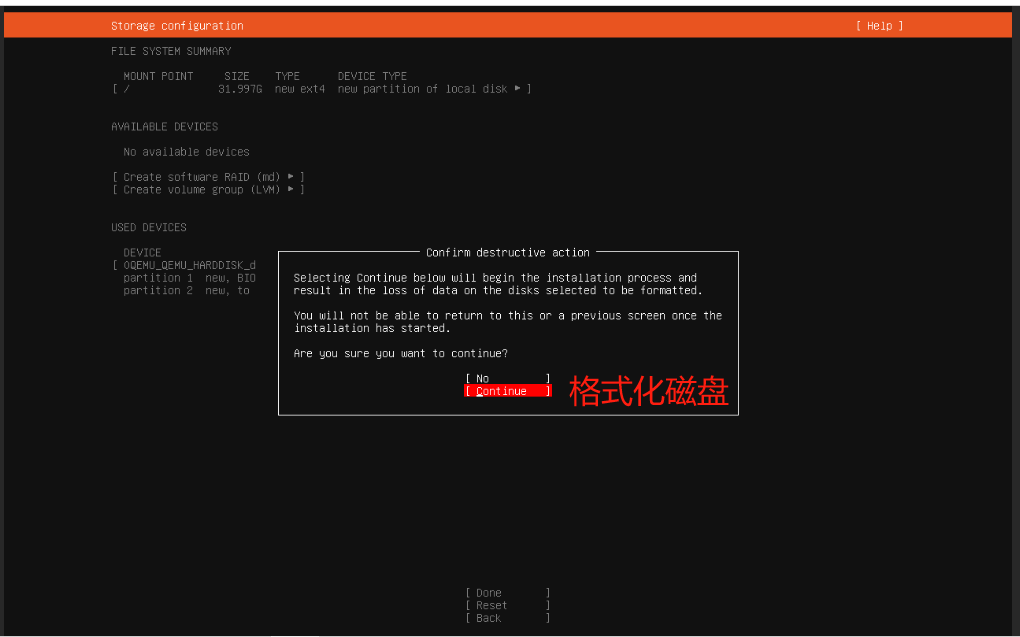Select No to cancel the destructive action
This screenshot has width=1020, height=637.
[505, 377]
